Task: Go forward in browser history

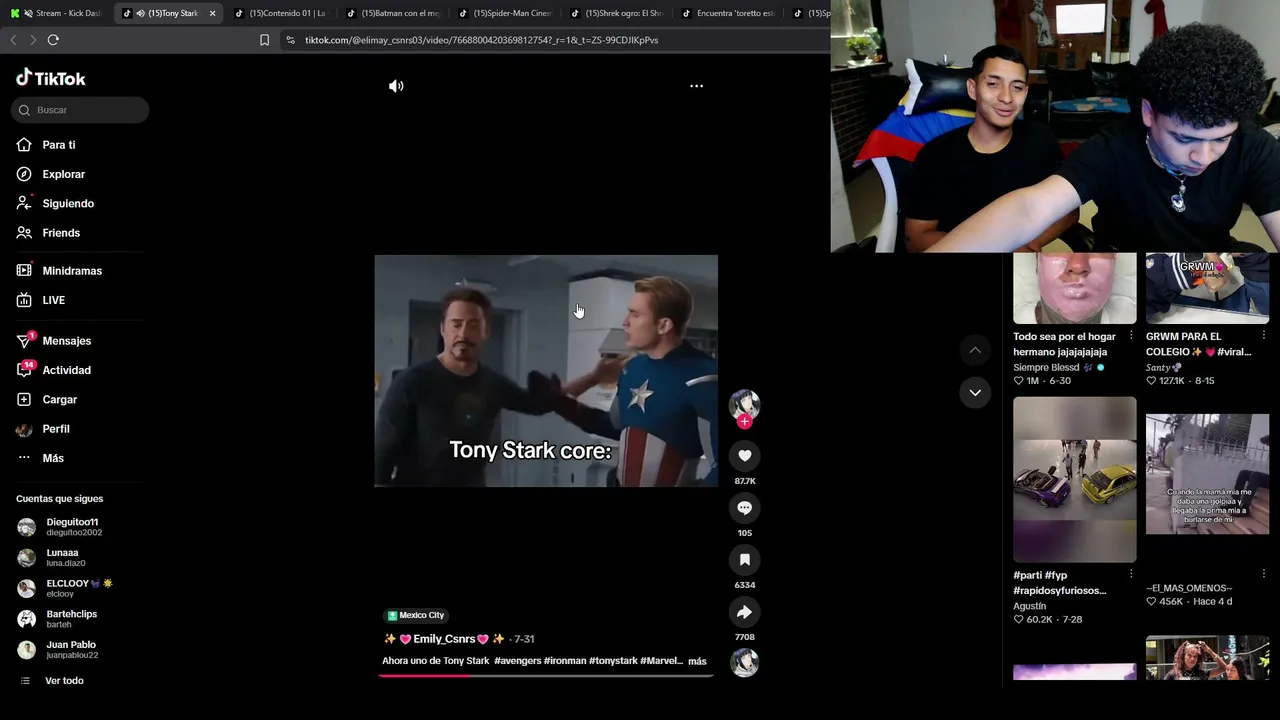Action: click(x=33, y=40)
